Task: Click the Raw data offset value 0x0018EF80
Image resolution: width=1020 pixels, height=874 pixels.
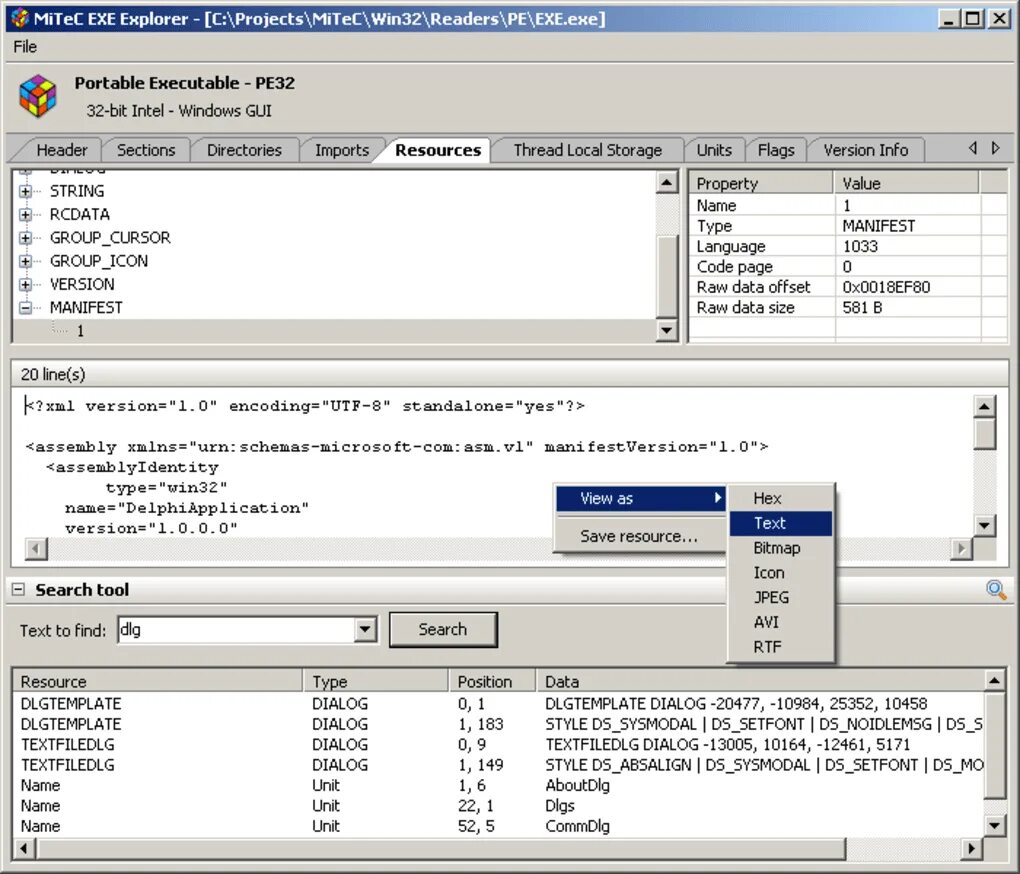Action: 886,287
